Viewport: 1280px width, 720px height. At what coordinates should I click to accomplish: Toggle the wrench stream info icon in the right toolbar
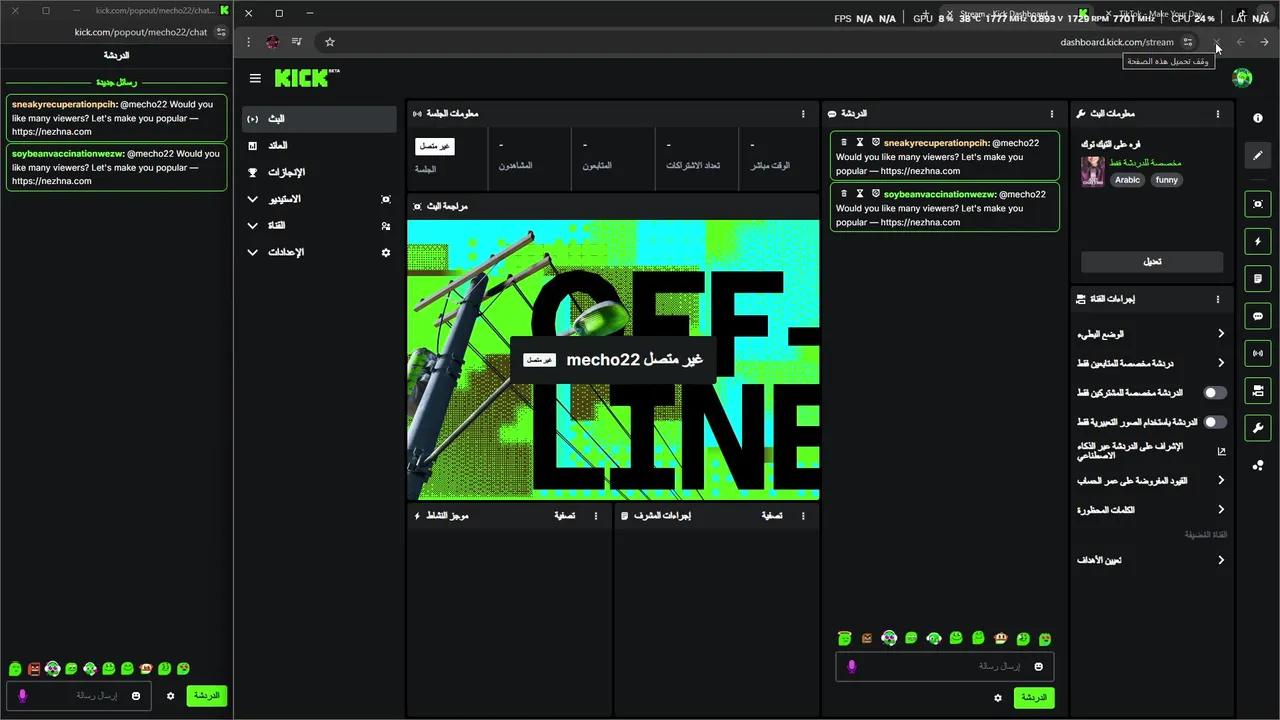pyautogui.click(x=1258, y=428)
